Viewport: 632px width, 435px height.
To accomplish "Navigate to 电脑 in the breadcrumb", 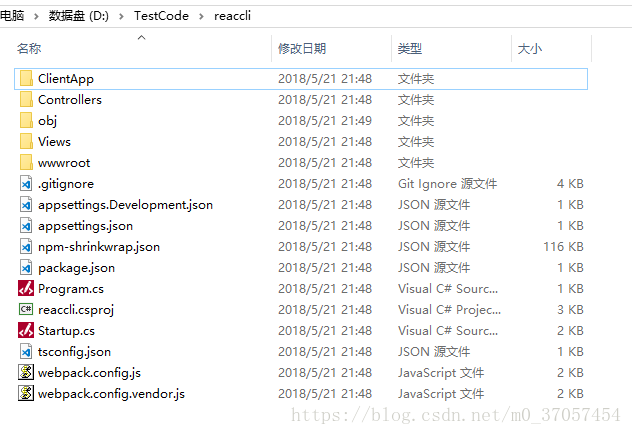I will [x=12, y=16].
